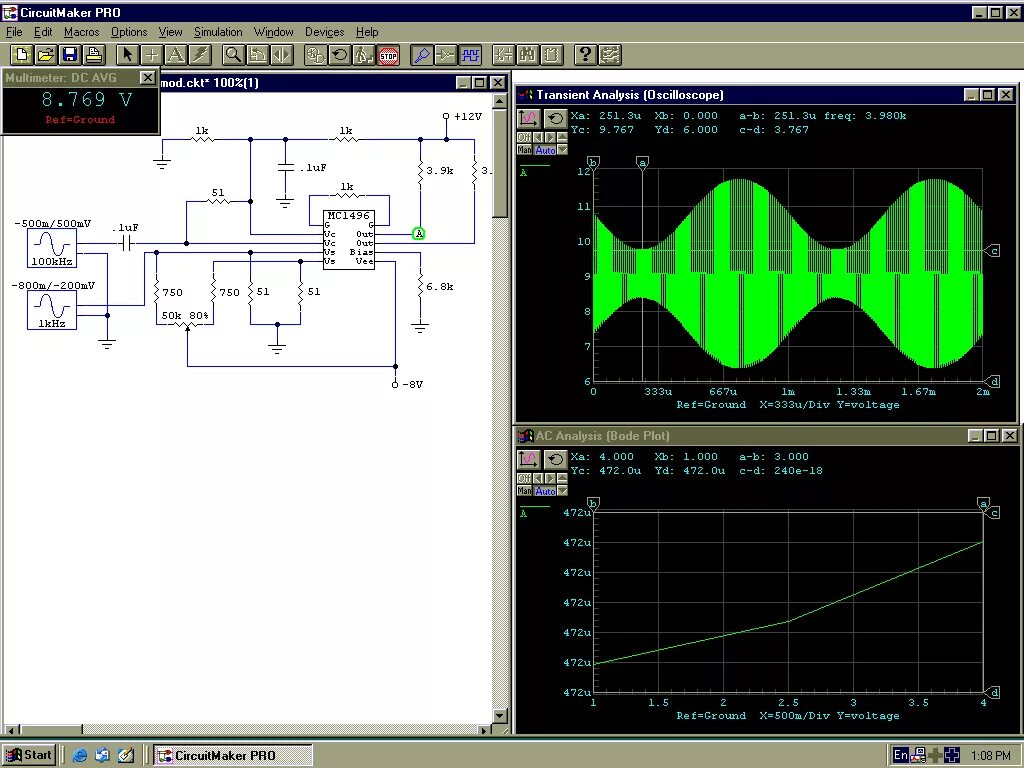Click cursor 'b' marker on Oscilloscope
Screen dimensions: 1024x768
(x=593, y=163)
